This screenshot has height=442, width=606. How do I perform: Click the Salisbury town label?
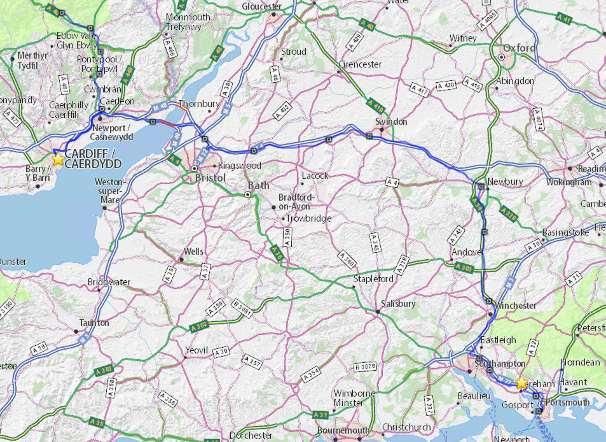pyautogui.click(x=398, y=304)
